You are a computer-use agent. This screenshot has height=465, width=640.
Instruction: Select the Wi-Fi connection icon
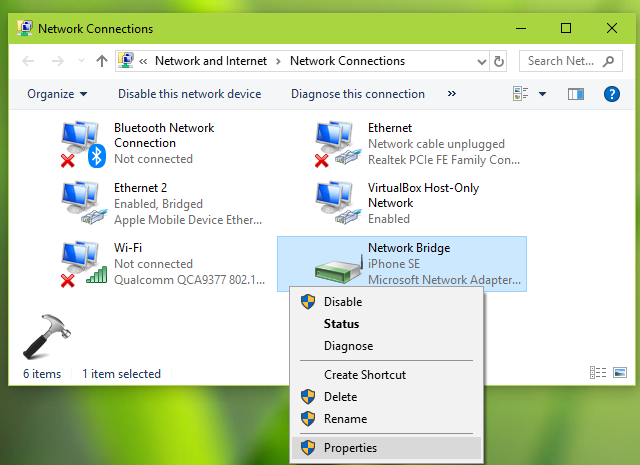point(82,263)
